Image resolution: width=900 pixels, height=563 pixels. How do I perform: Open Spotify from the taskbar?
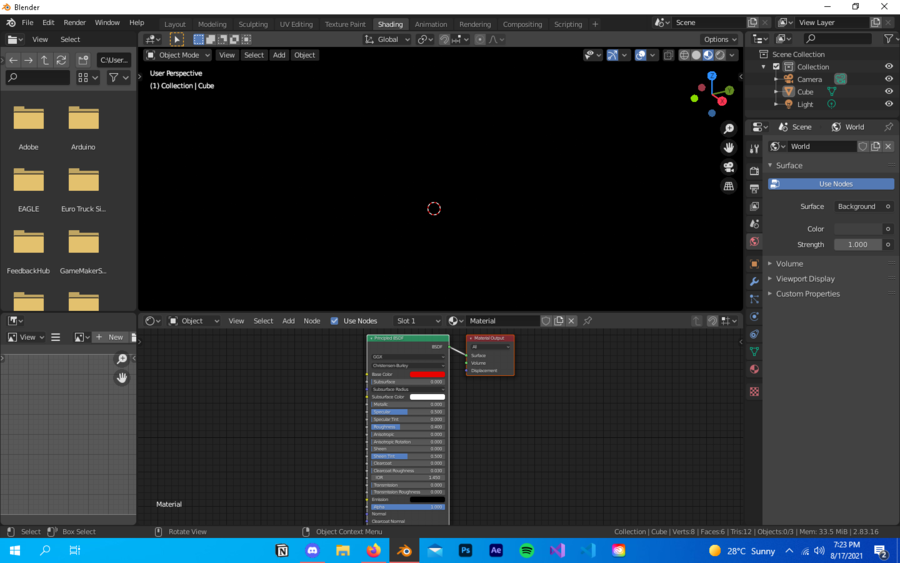526,550
